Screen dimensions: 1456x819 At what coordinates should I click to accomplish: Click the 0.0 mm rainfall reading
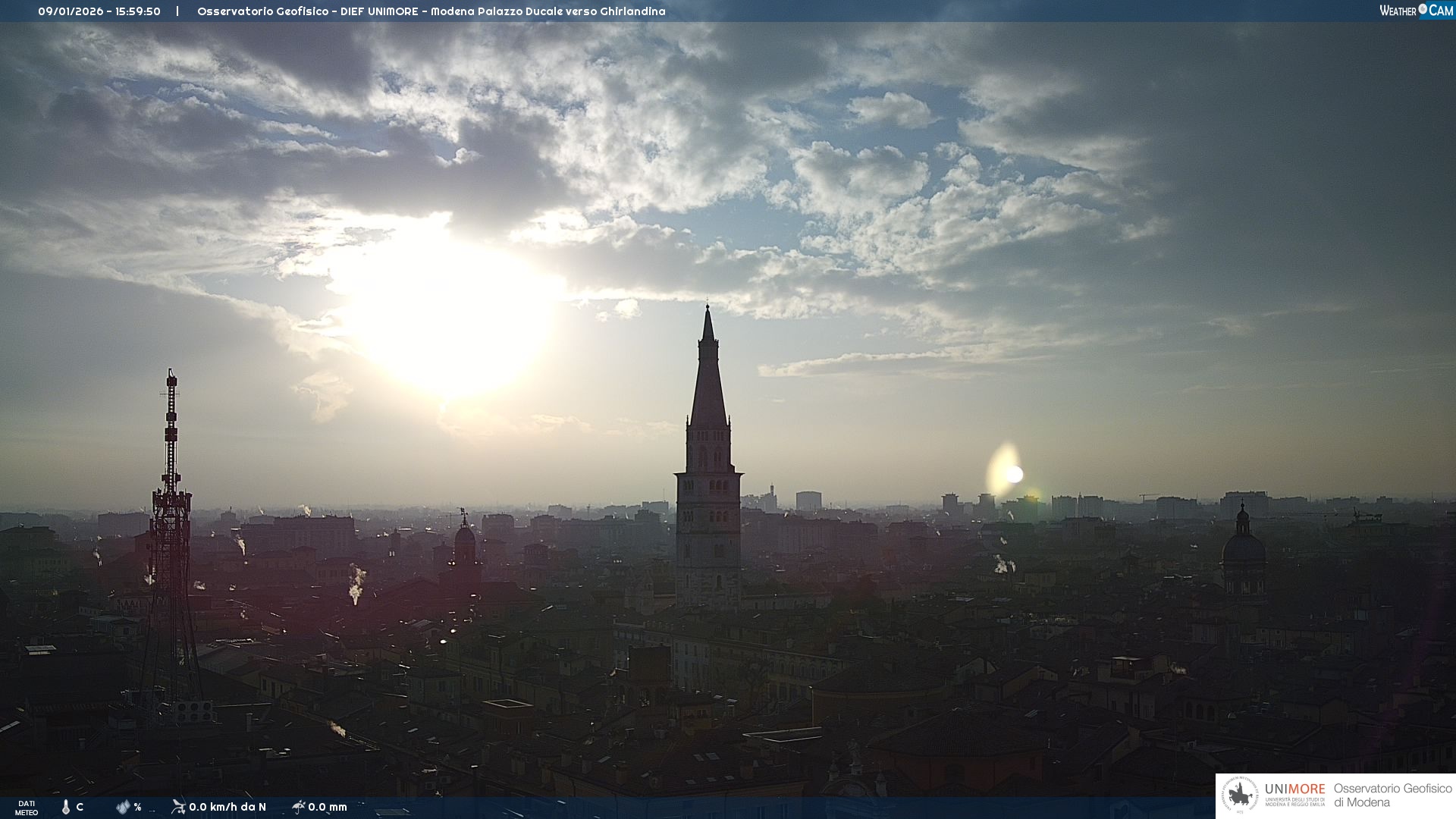(x=328, y=807)
